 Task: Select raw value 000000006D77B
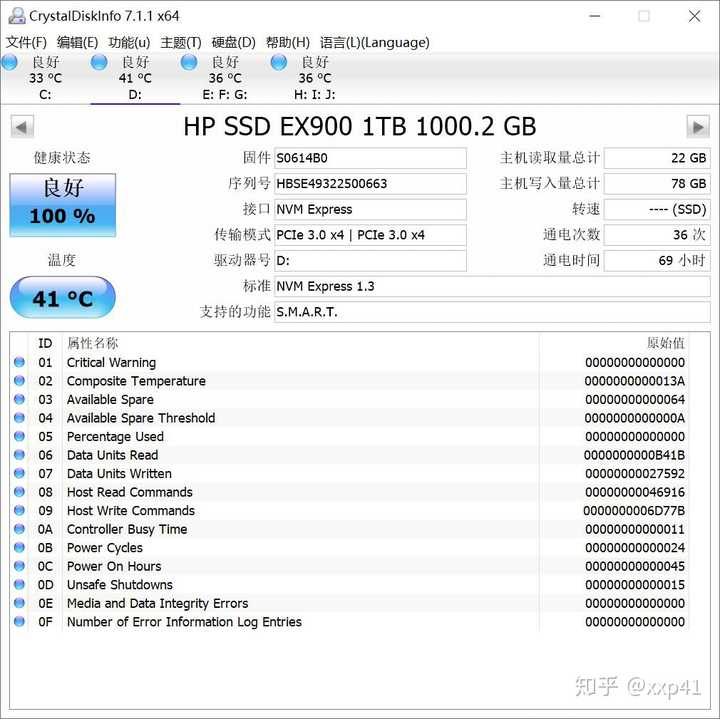[x=634, y=511]
